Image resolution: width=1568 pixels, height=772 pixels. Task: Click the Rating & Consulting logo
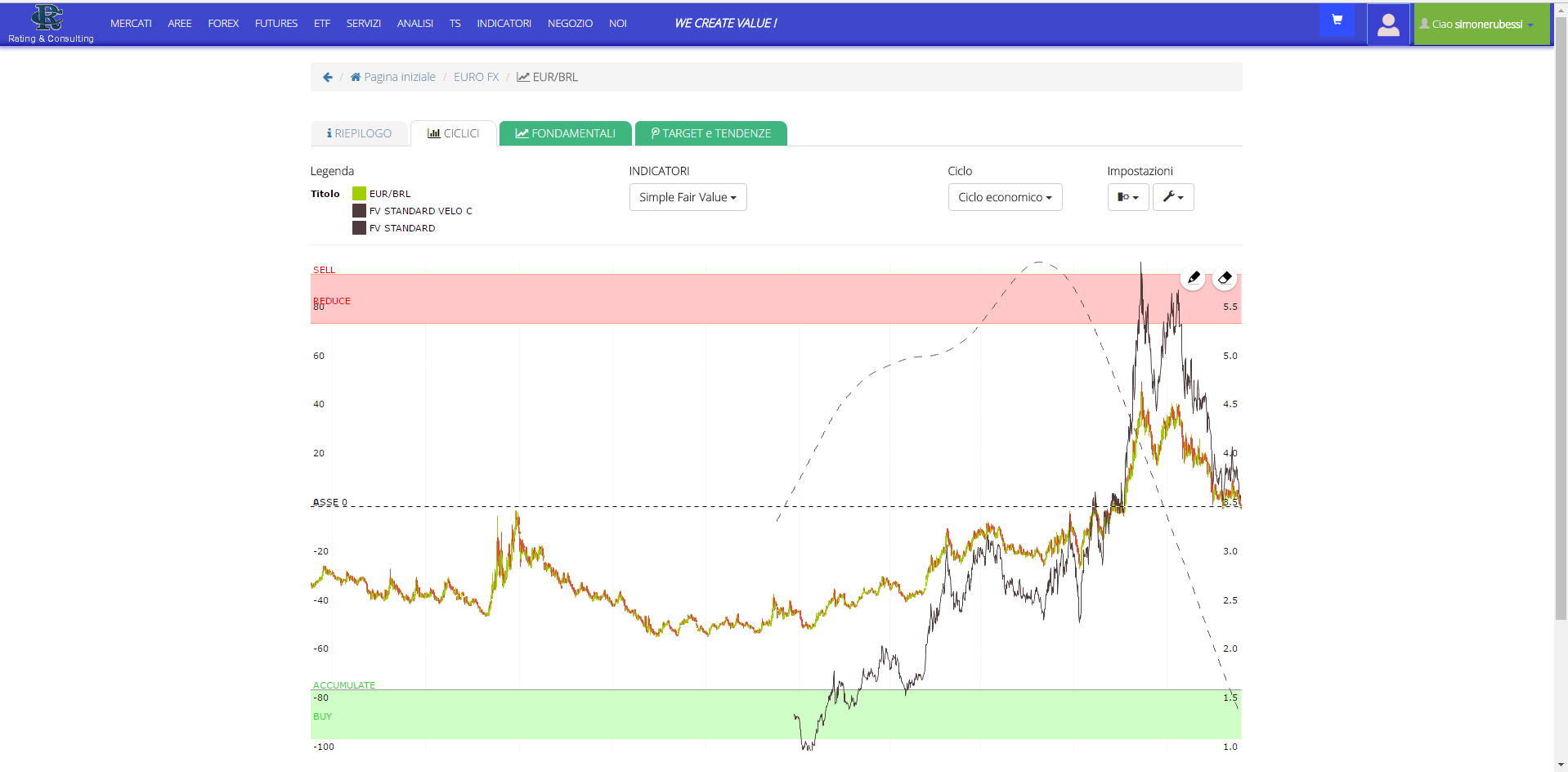50,24
